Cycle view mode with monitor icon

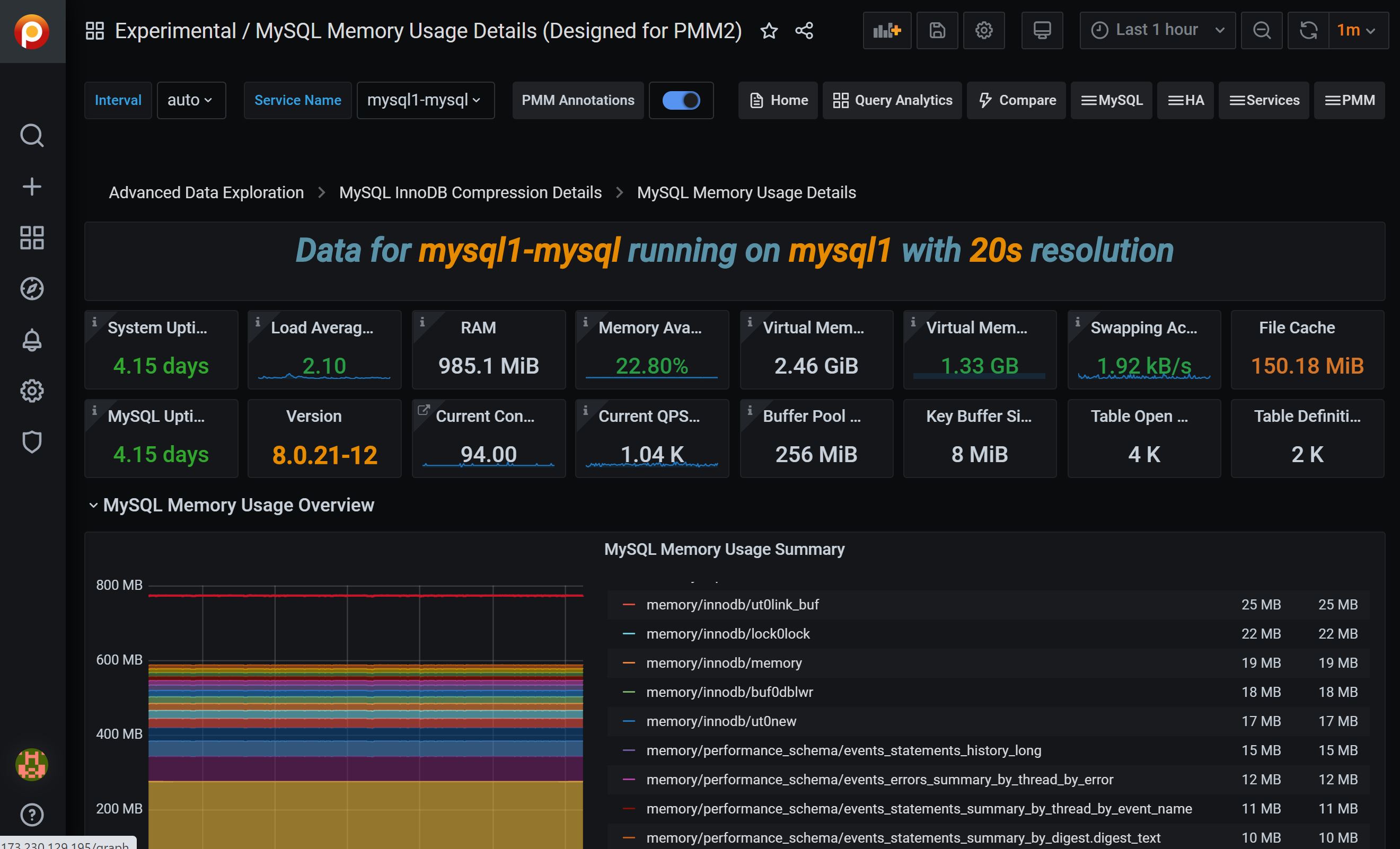click(1042, 30)
